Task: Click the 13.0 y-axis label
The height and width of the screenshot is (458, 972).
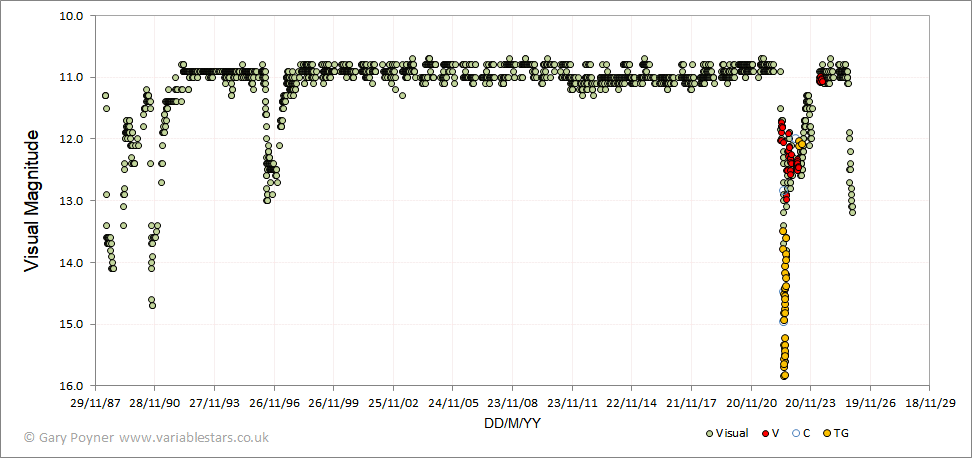Action: tap(70, 201)
